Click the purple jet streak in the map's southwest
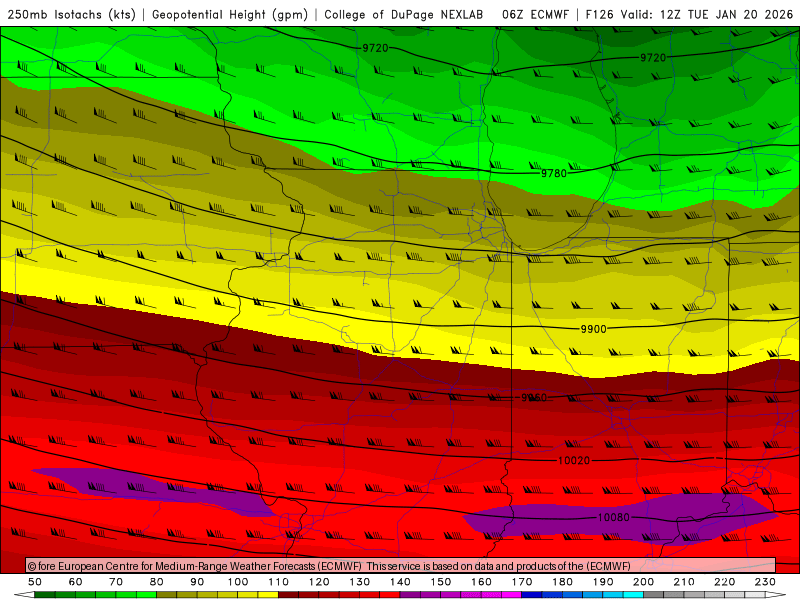The height and width of the screenshot is (600, 800). click(153, 491)
